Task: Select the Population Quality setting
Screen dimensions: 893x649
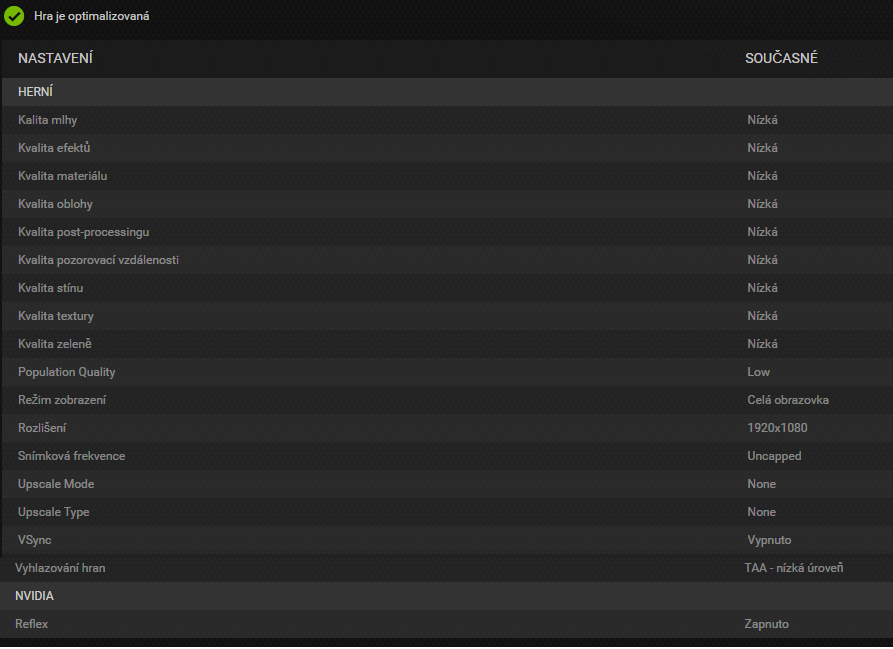Action: [66, 372]
